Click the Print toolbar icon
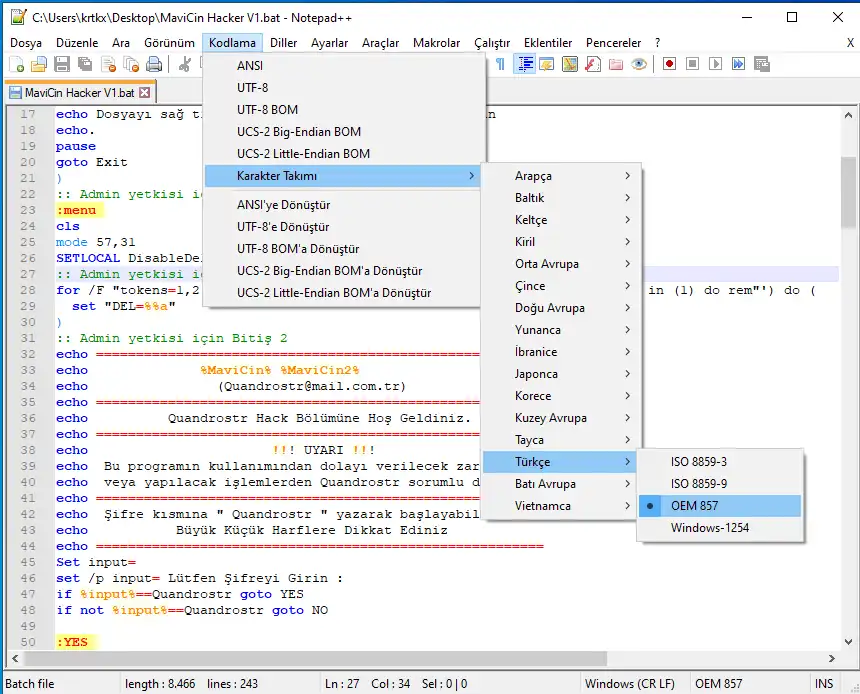The width and height of the screenshot is (860, 694). [154, 65]
